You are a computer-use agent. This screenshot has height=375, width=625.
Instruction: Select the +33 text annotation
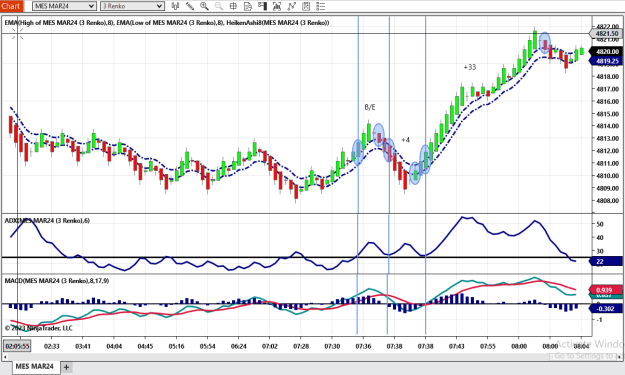(x=470, y=67)
